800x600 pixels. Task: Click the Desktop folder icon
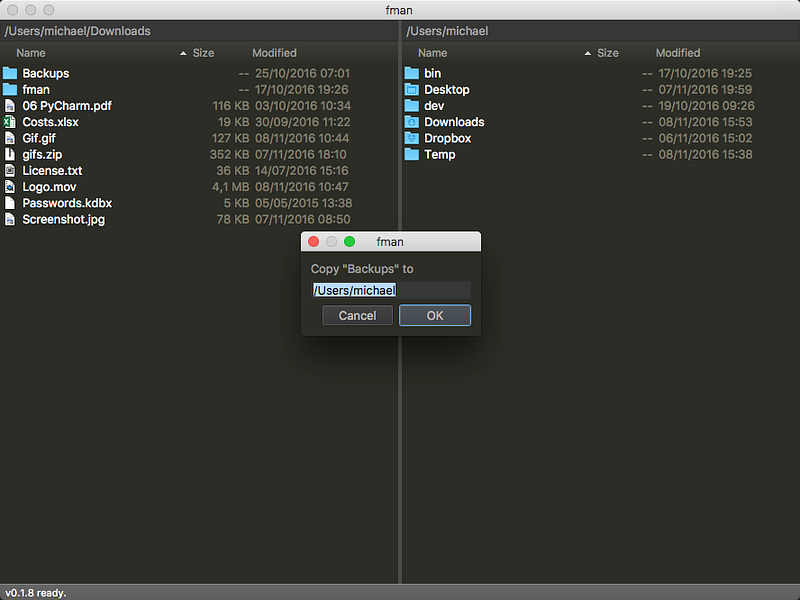click(412, 90)
